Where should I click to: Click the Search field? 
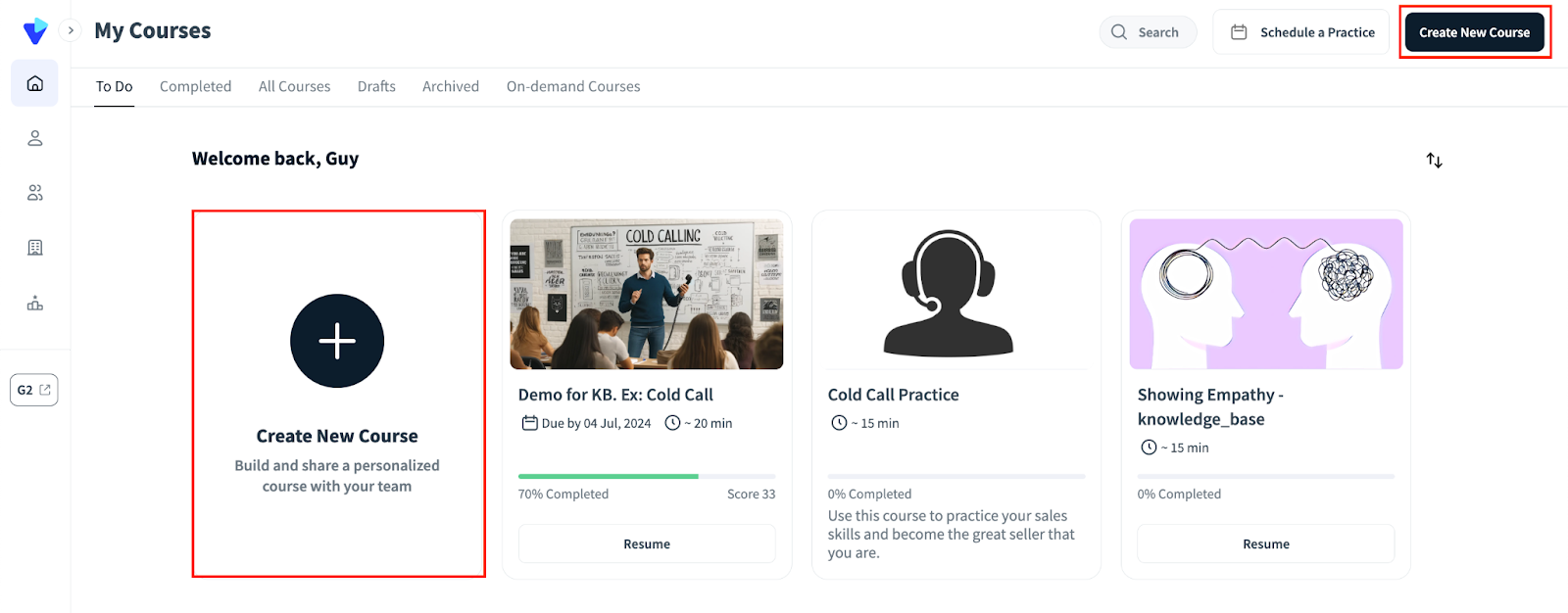pyautogui.click(x=1148, y=32)
